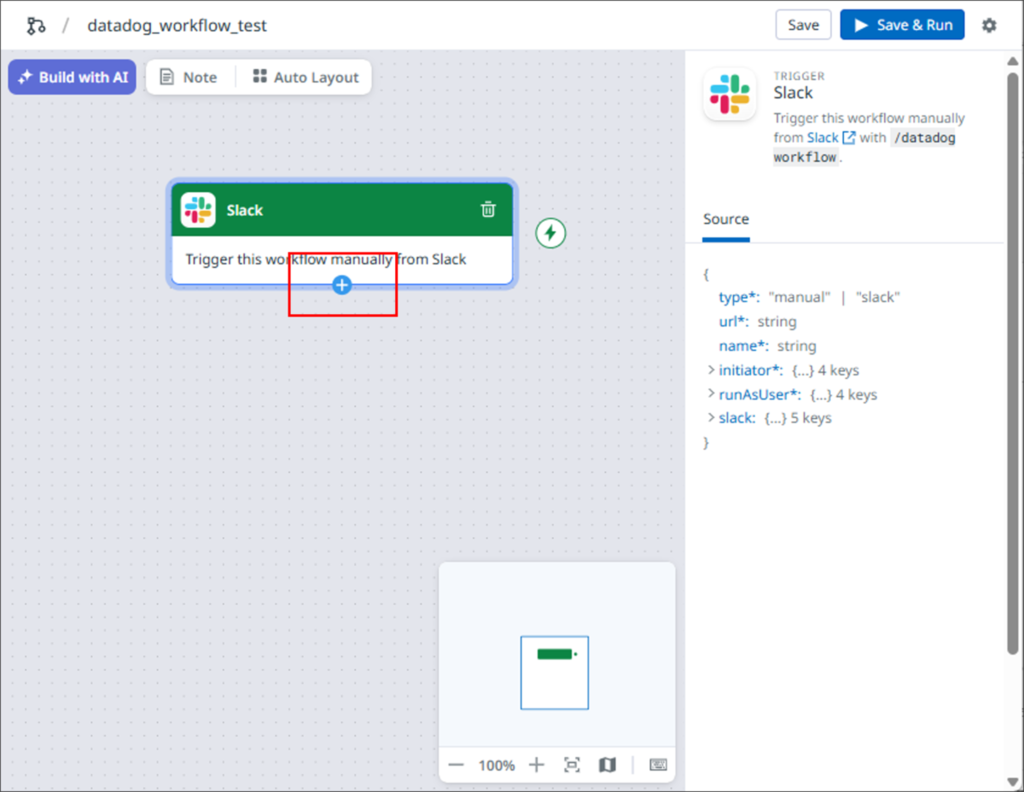
Task: Add a Note to the canvas
Action: pyautogui.click(x=189, y=77)
